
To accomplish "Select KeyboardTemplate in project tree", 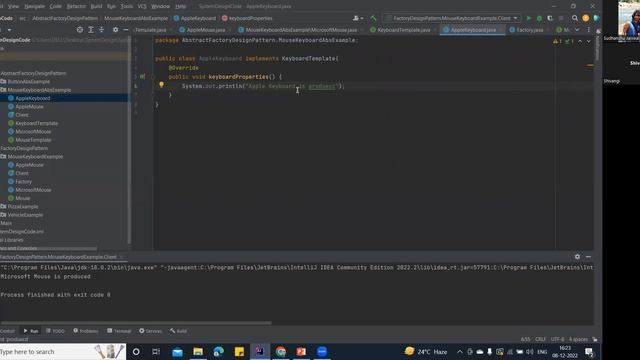I will [x=36, y=123].
